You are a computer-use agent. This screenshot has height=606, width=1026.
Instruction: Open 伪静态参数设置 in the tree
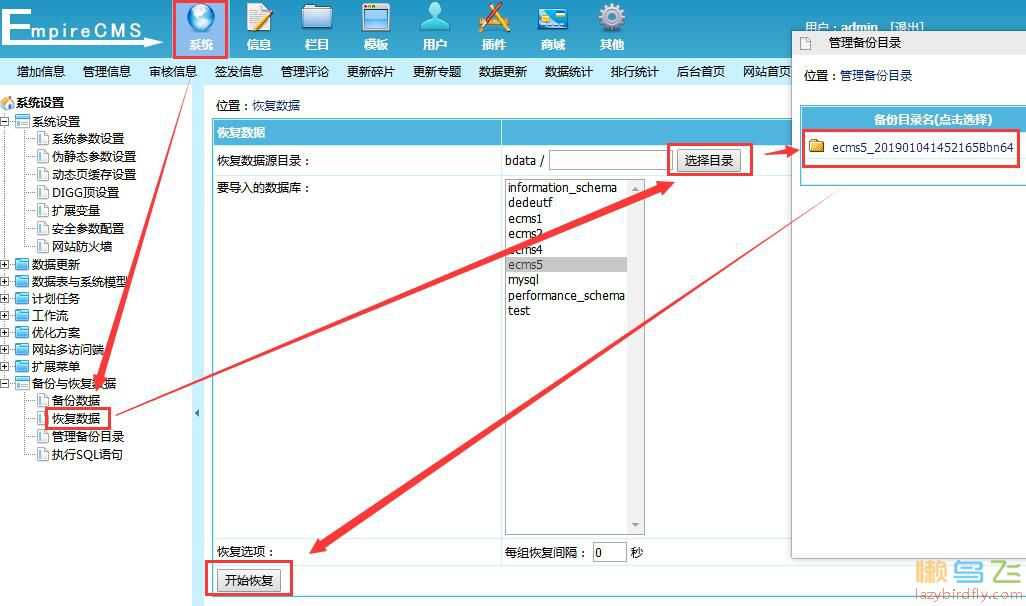click(x=94, y=156)
